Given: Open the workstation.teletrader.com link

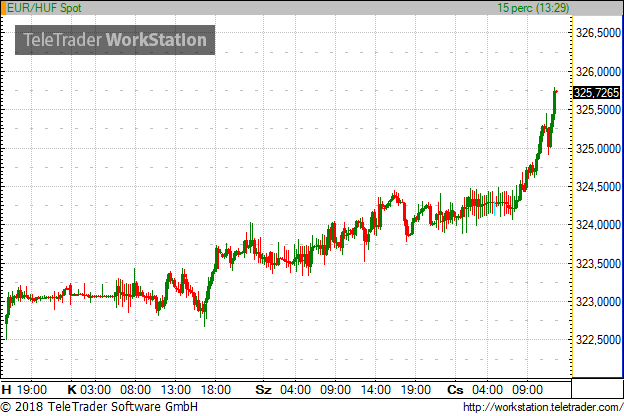Looking at the screenshot, I should (543, 407).
